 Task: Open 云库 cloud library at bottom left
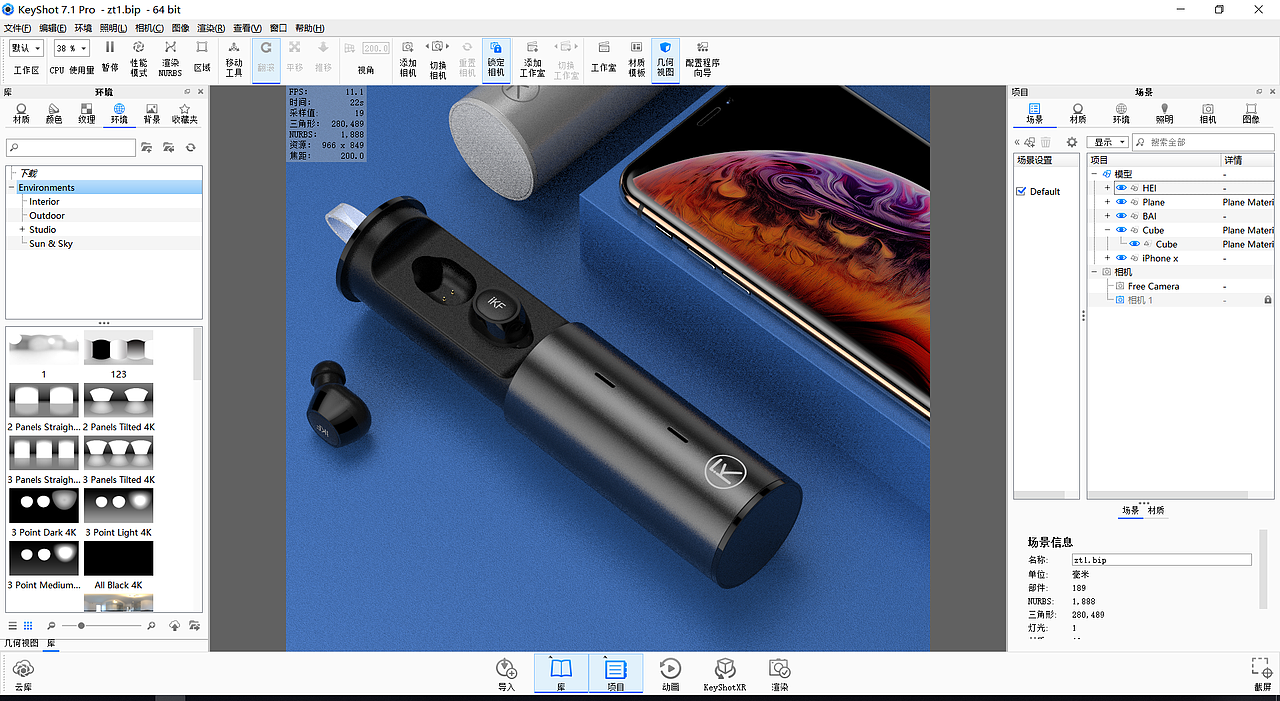(x=23, y=674)
